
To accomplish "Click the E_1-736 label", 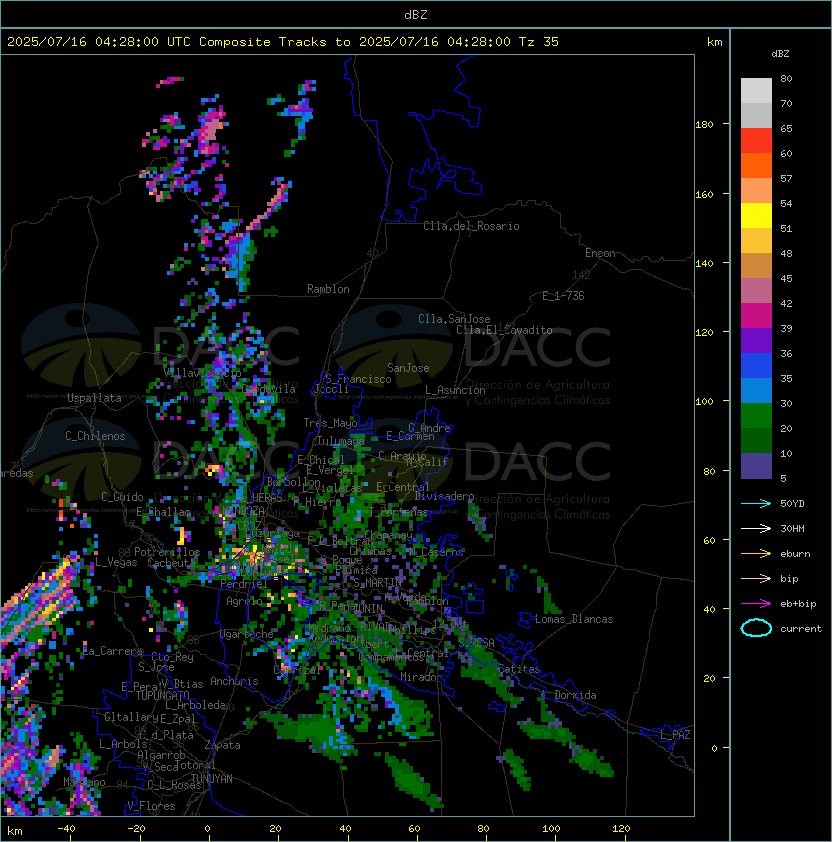I will 563,296.
